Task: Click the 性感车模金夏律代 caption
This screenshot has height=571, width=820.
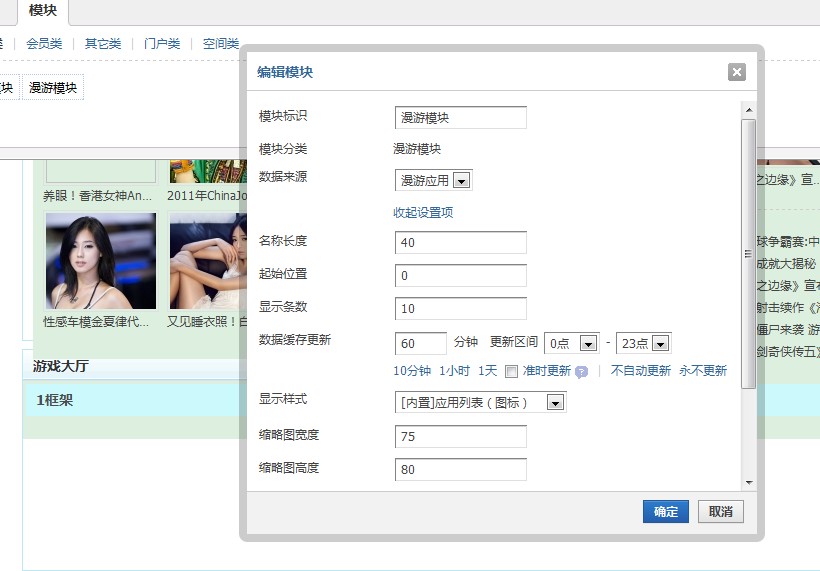Action: click(x=96, y=322)
